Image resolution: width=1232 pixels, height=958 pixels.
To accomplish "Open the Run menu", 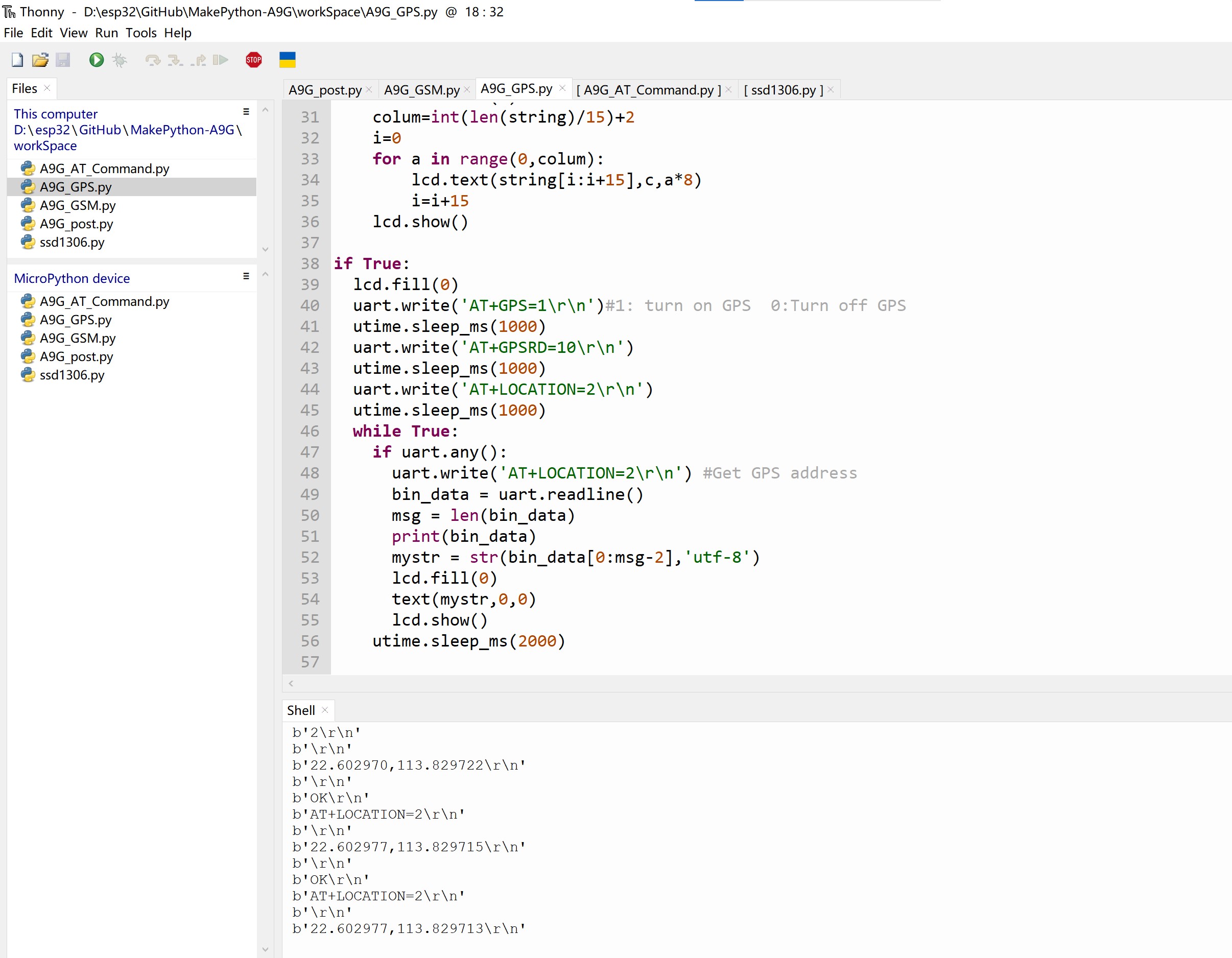I will tap(106, 32).
